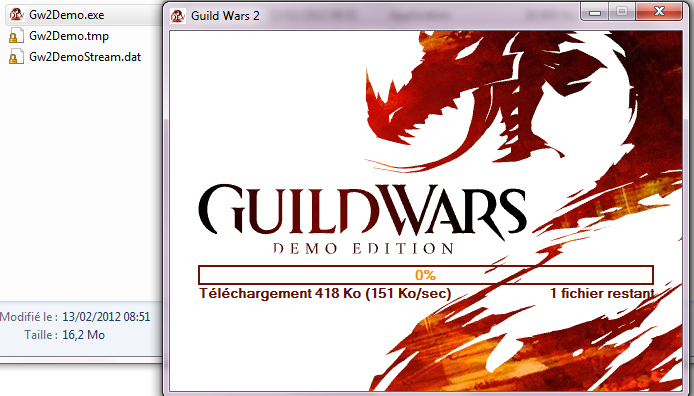Click the Guild Wars 2 window title text

(225, 16)
